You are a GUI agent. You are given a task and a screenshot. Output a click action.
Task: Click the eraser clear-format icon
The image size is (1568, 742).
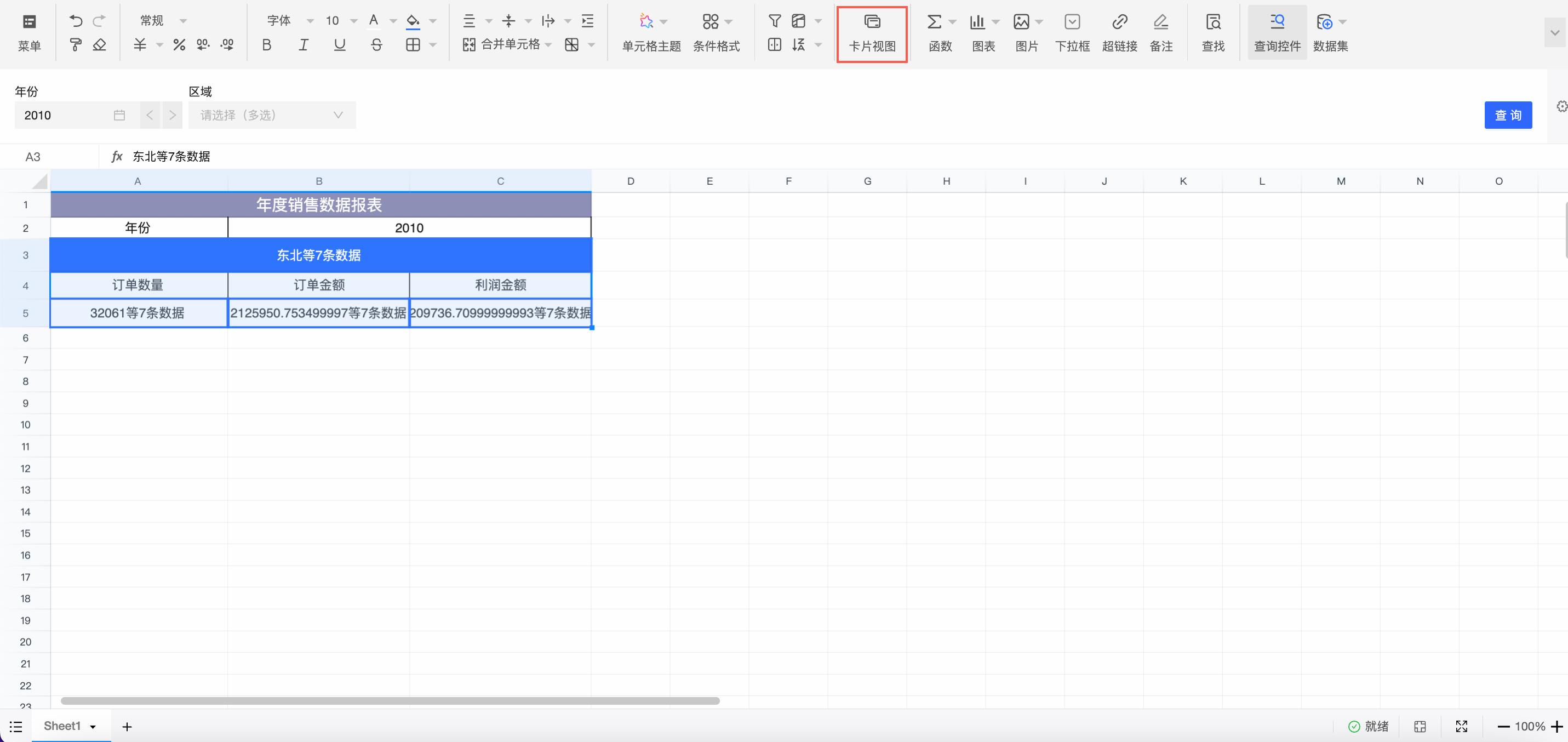[x=99, y=44]
